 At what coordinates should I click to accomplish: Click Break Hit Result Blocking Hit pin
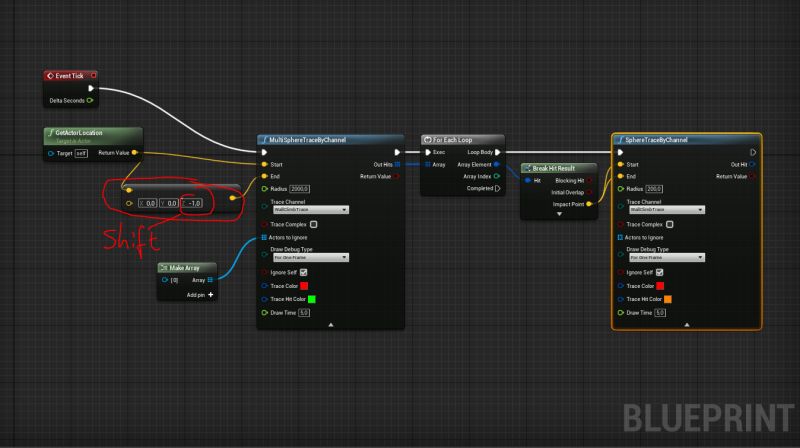point(589,180)
